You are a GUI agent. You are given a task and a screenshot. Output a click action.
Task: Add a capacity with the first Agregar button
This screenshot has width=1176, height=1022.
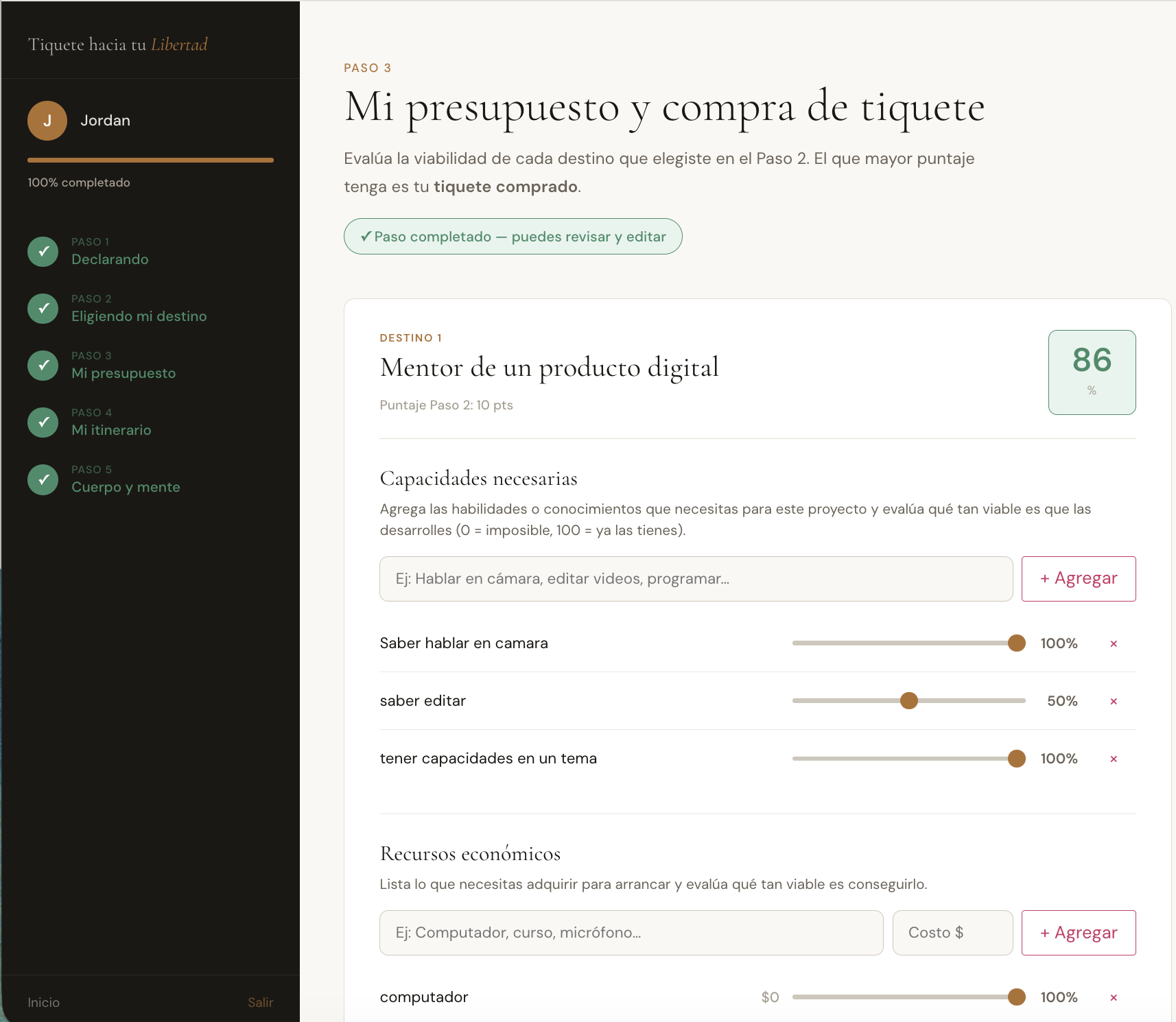coord(1079,579)
